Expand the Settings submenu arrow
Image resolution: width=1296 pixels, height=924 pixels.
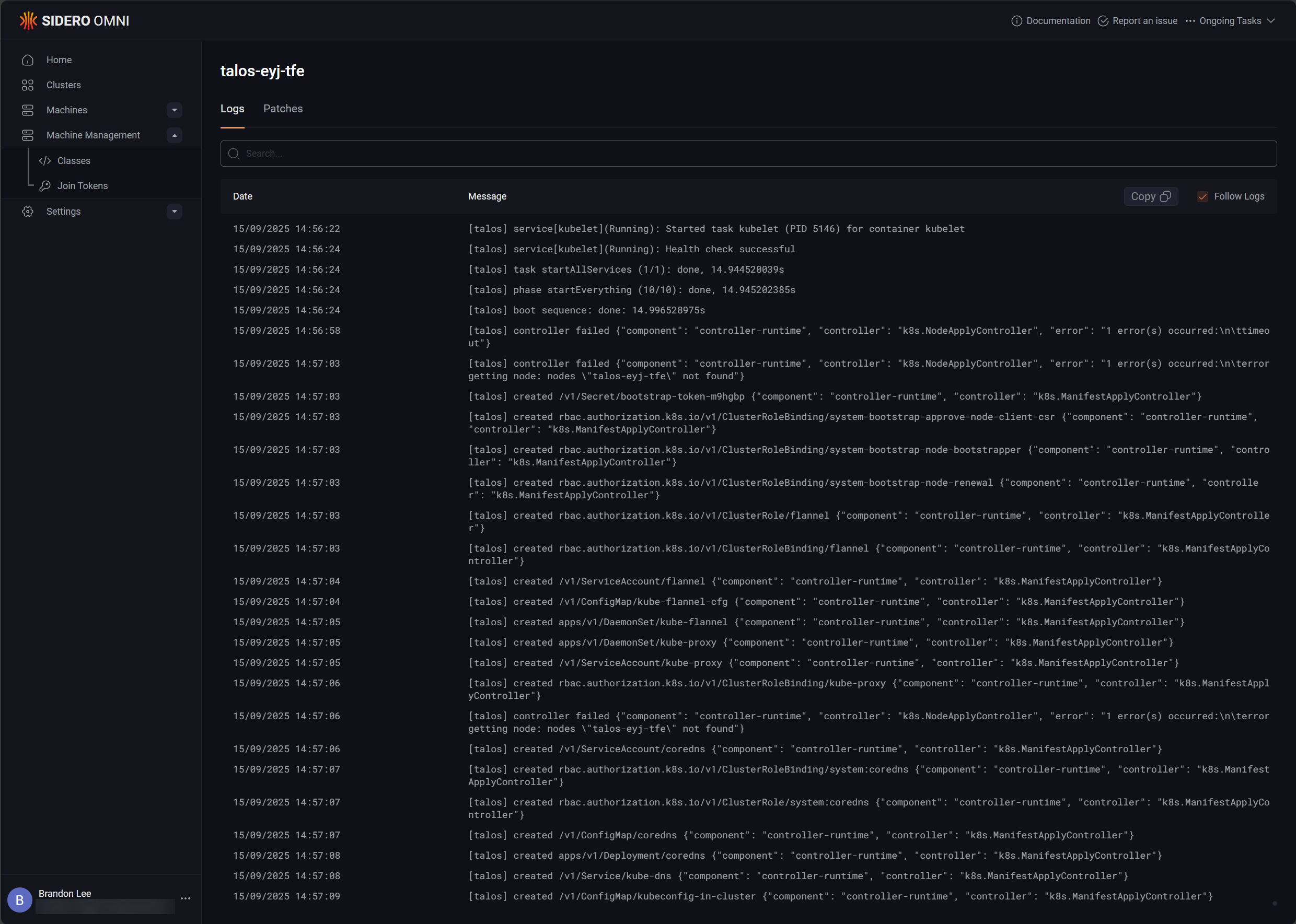tap(174, 211)
